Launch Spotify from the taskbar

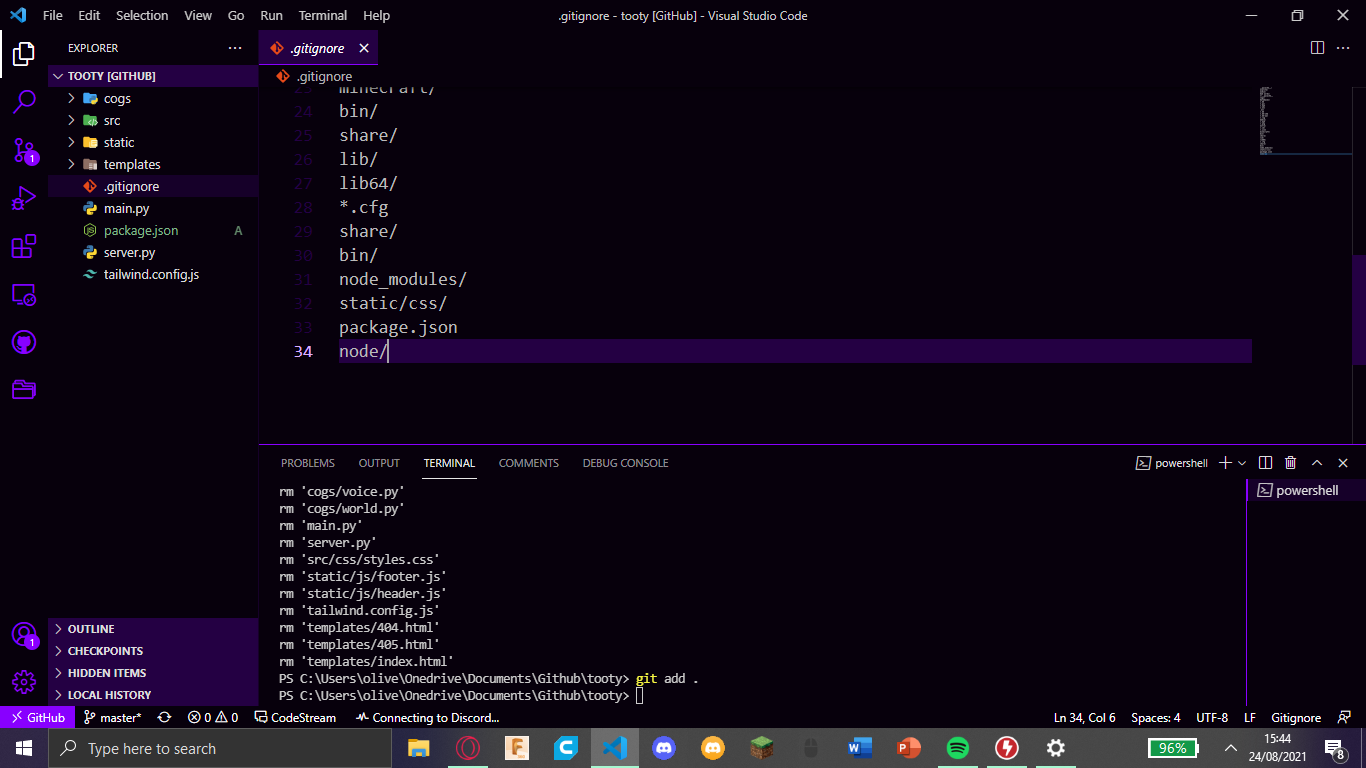(958, 747)
